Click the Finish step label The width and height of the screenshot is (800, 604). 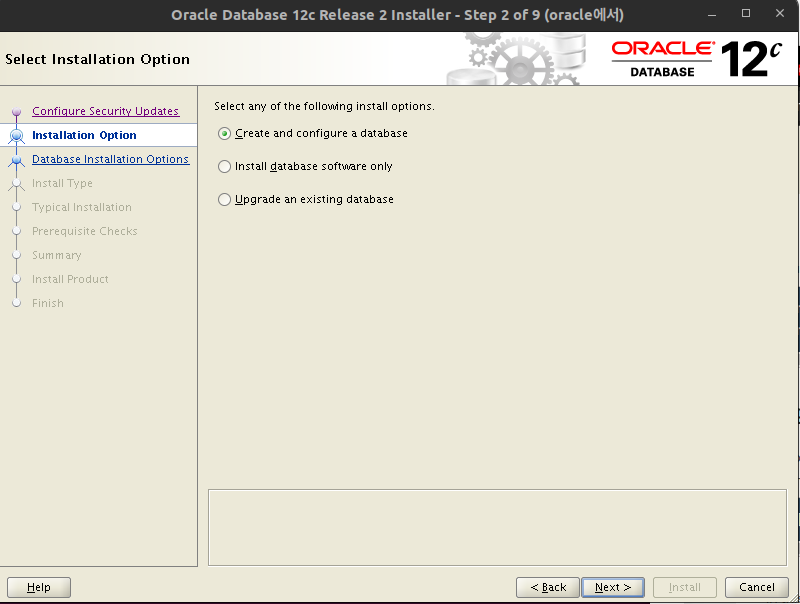click(48, 303)
